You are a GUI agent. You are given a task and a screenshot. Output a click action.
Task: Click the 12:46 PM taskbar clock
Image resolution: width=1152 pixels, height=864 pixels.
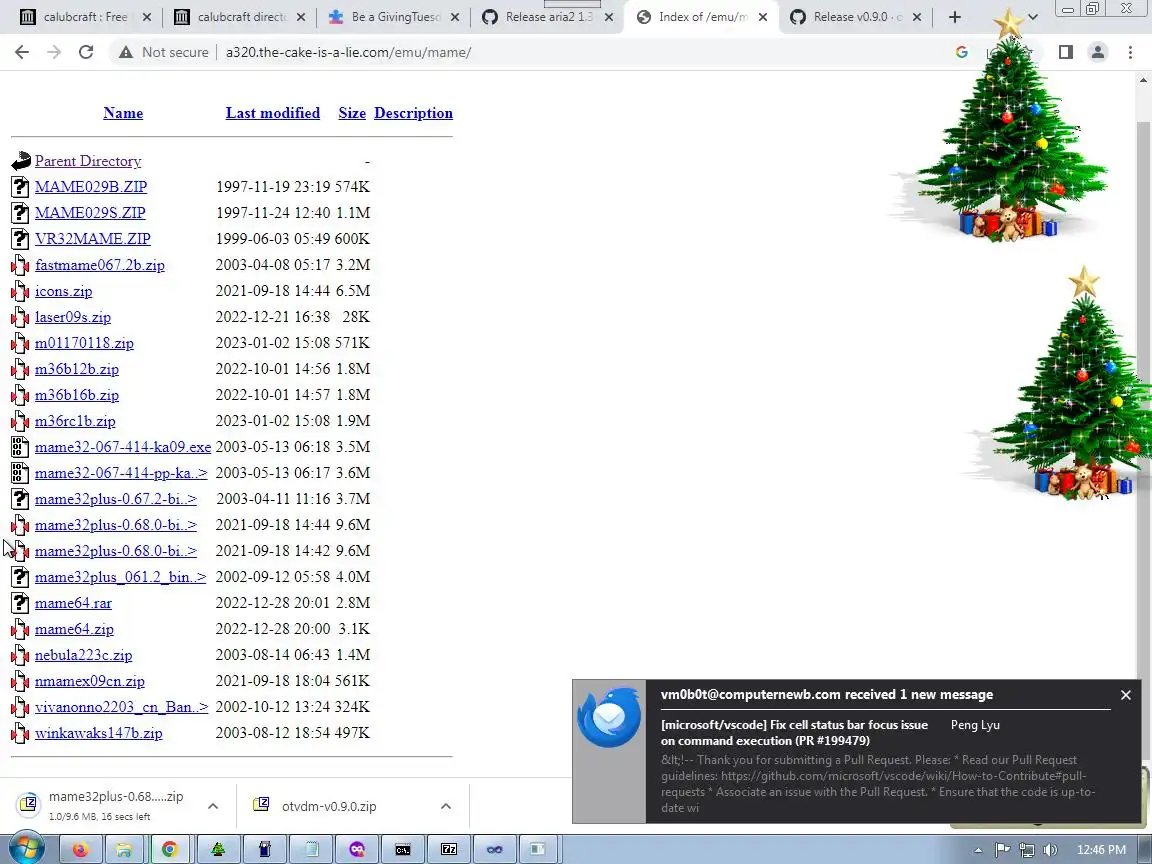(1101, 850)
